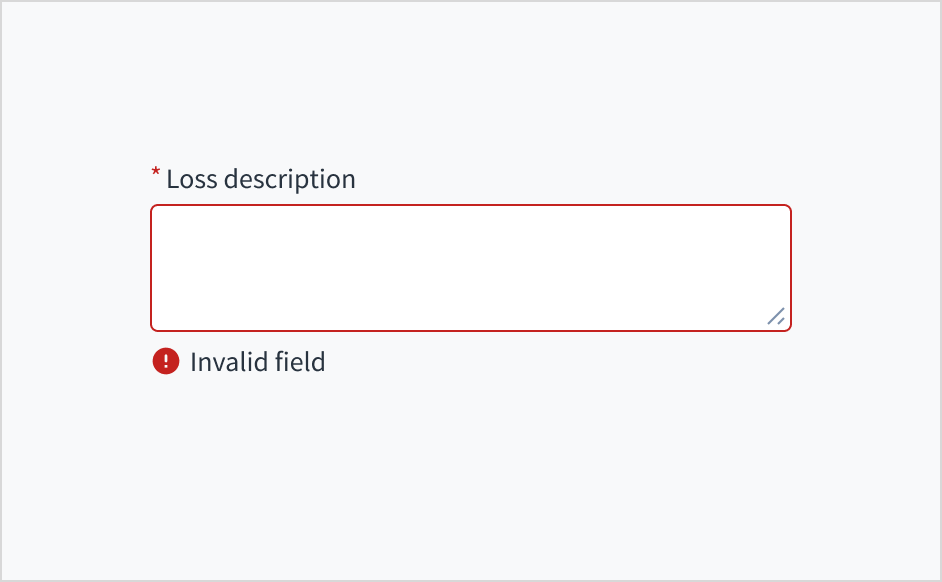The height and width of the screenshot is (582, 942).
Task: Click the white multiline input area
Action: (x=470, y=267)
